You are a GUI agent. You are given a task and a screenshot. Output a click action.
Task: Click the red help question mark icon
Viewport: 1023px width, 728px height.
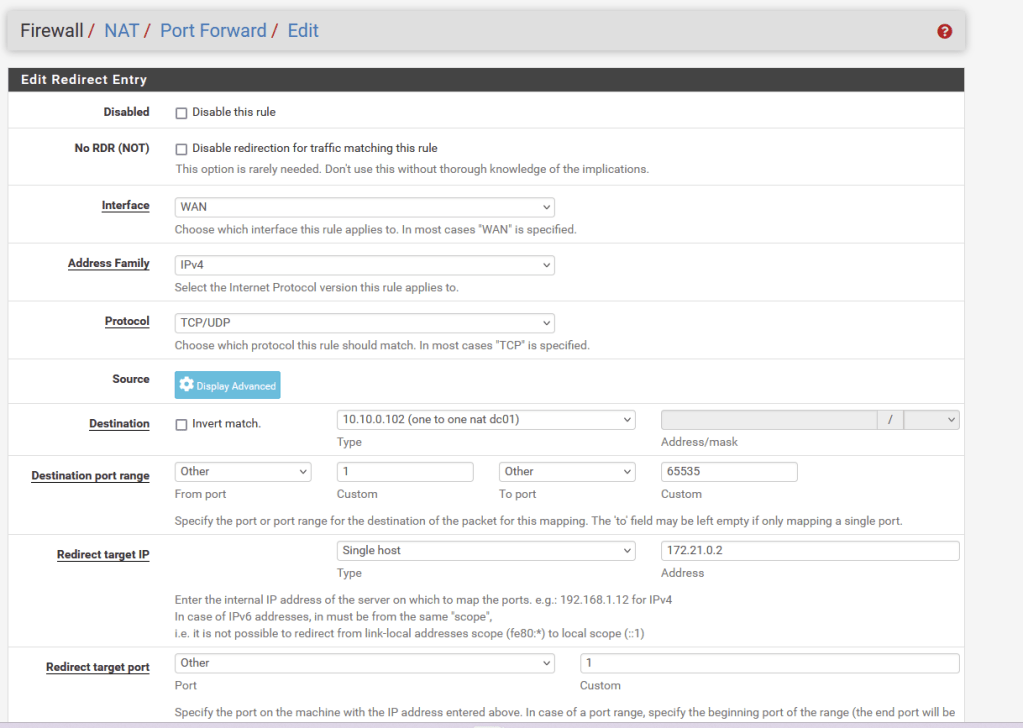point(944,31)
